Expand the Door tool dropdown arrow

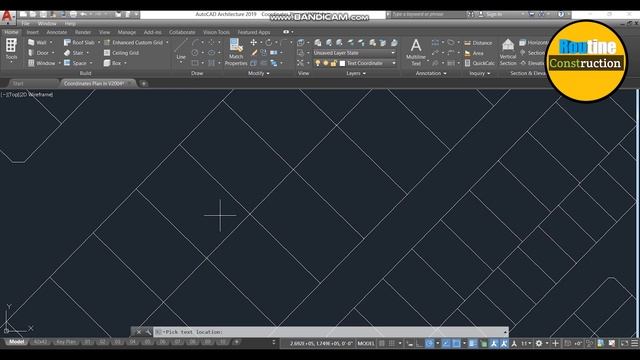pyautogui.click(x=53, y=53)
